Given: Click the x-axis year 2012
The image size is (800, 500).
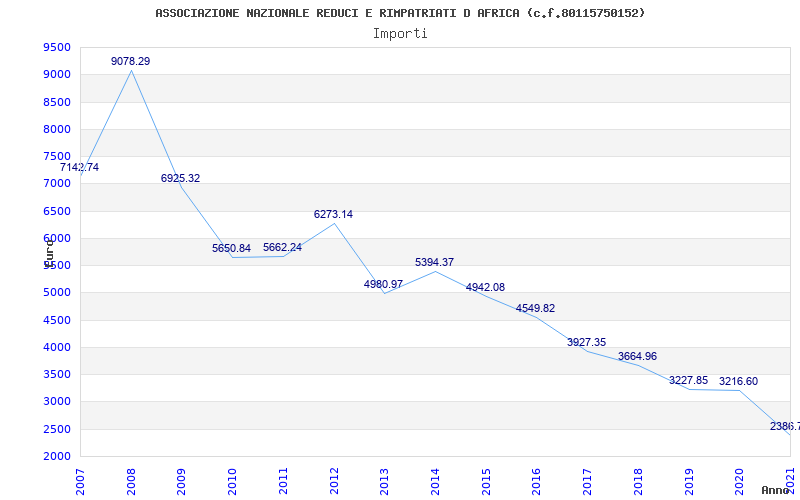Looking at the screenshot, I should (x=334, y=481).
